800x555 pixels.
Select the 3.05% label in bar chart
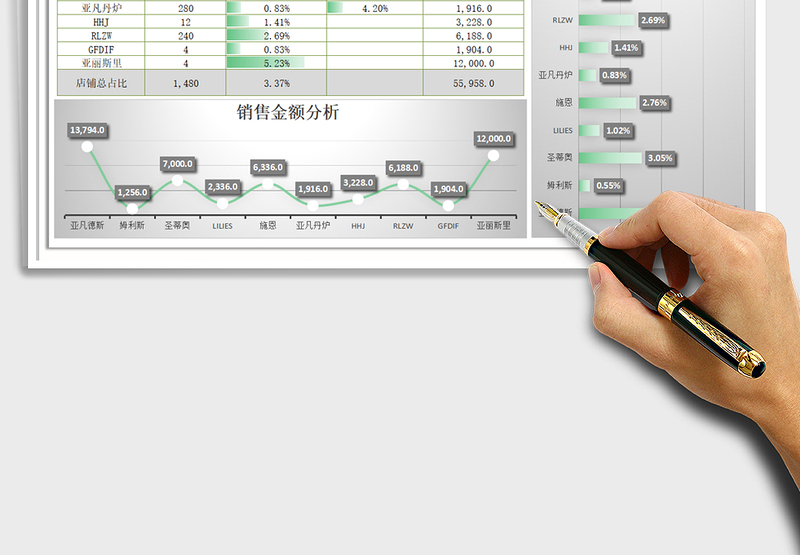(660, 158)
